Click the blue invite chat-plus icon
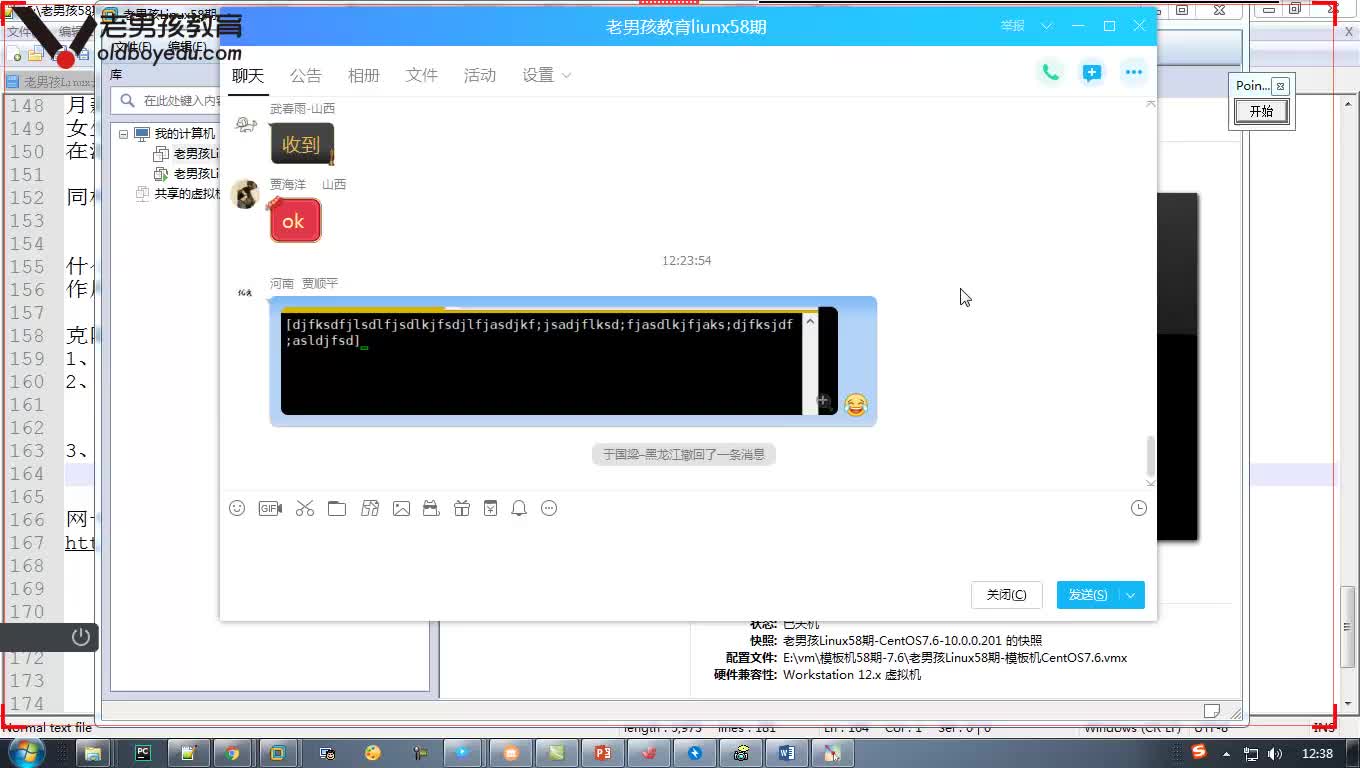Image resolution: width=1360 pixels, height=768 pixels. point(1092,72)
